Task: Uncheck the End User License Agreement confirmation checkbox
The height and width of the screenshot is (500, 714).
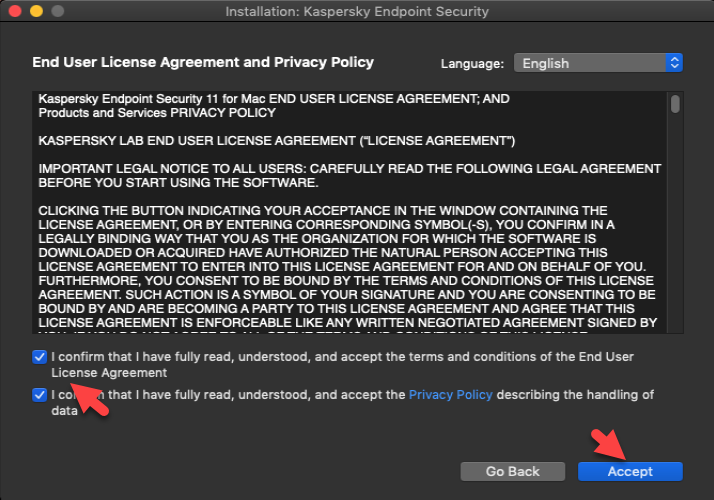Action: coord(40,357)
